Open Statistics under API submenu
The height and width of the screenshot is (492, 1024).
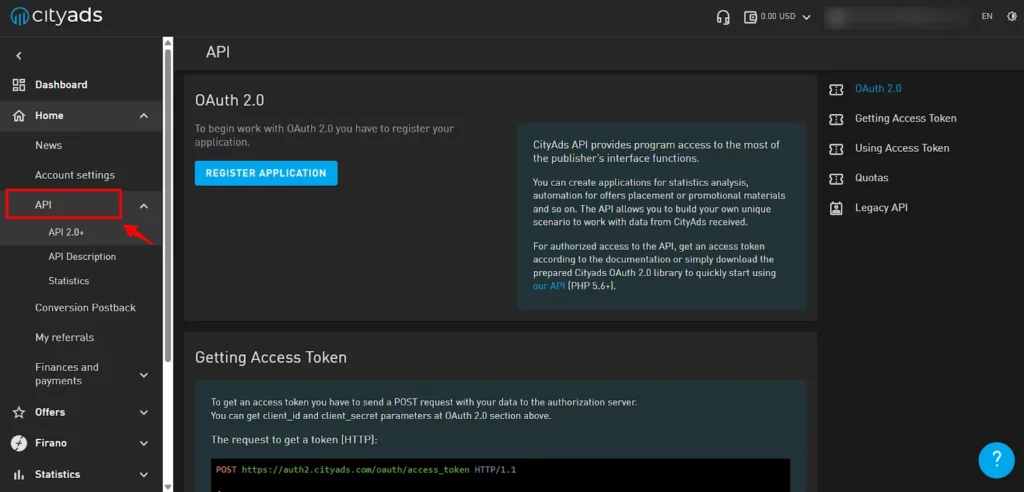69,281
